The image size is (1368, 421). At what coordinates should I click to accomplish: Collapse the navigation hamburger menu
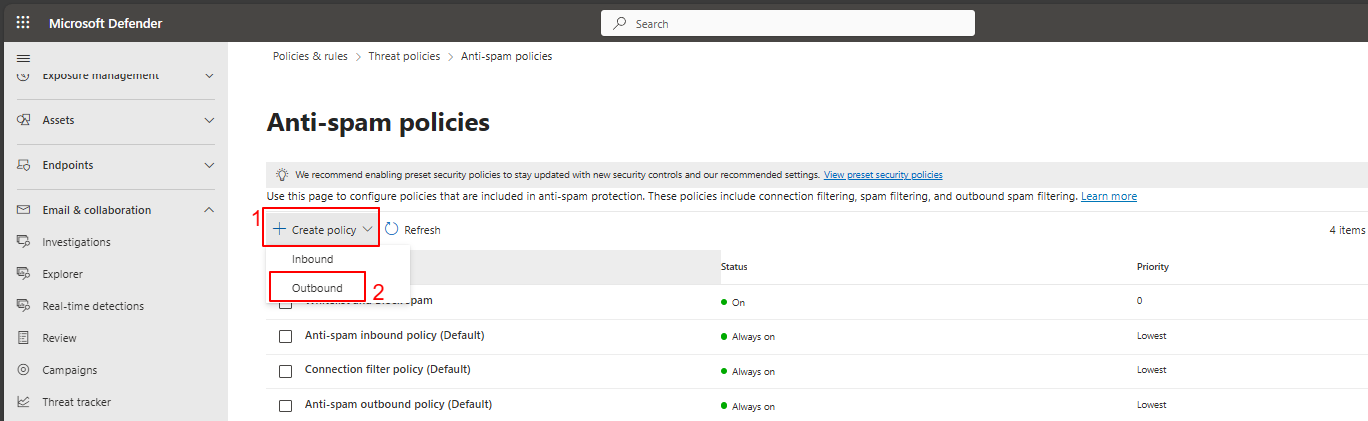pyautogui.click(x=23, y=59)
